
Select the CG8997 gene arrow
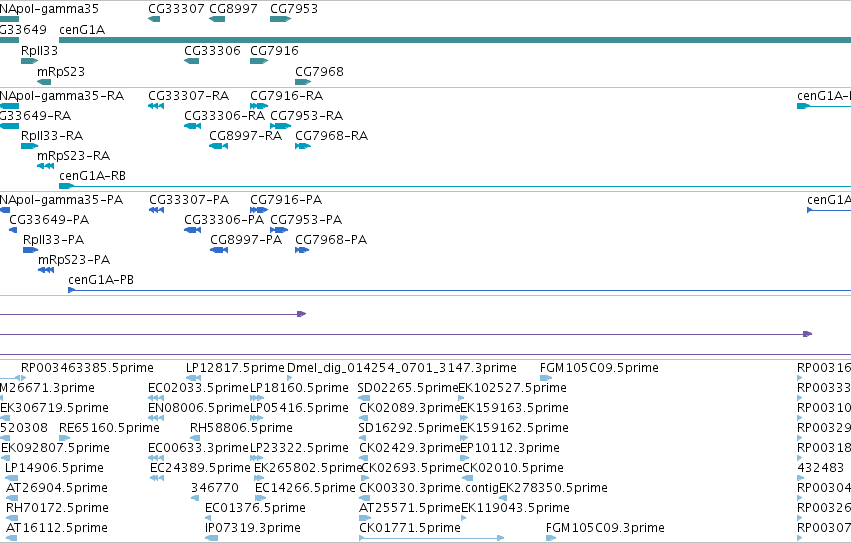[217, 19]
